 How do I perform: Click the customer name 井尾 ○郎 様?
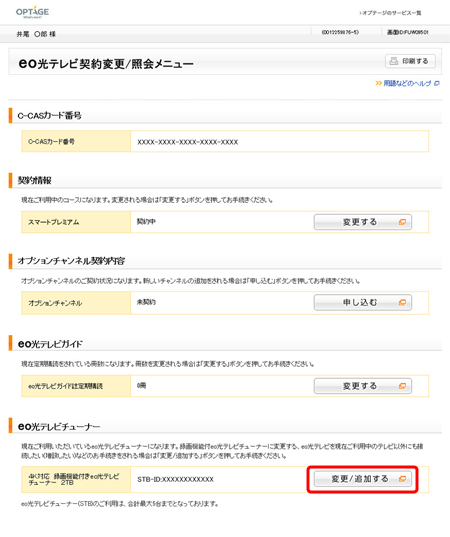click(36, 34)
